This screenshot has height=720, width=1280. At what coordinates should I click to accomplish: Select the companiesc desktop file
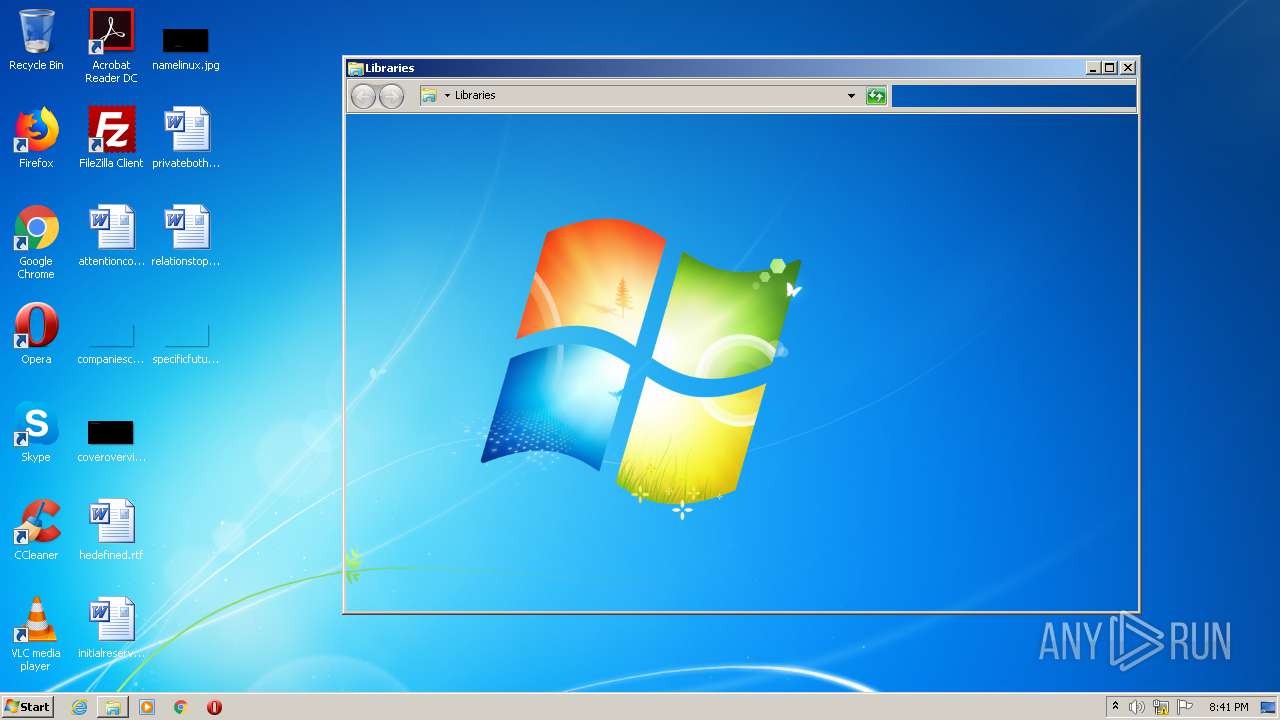[x=111, y=342]
